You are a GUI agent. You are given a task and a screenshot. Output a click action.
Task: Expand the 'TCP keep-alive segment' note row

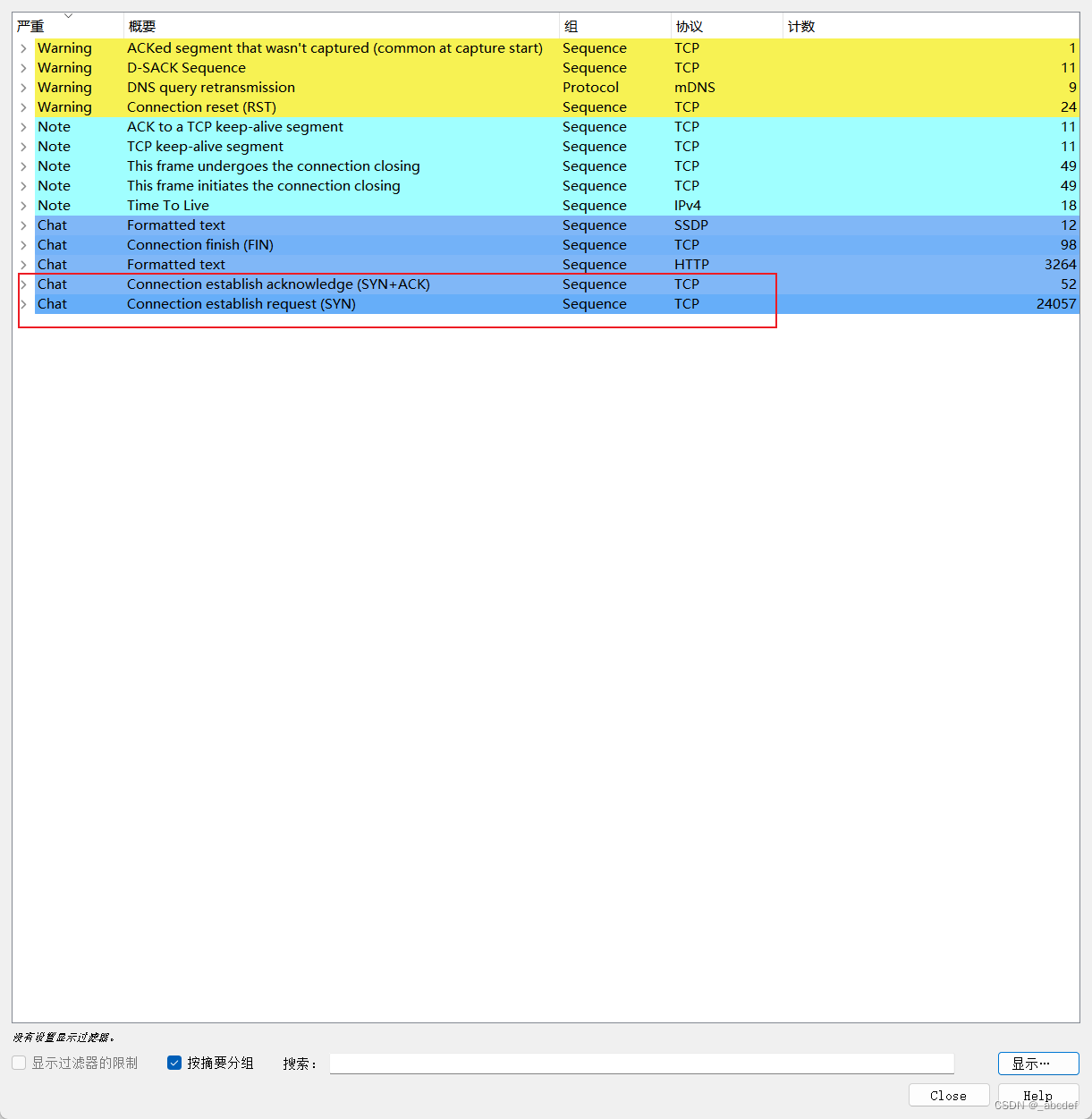click(x=23, y=147)
